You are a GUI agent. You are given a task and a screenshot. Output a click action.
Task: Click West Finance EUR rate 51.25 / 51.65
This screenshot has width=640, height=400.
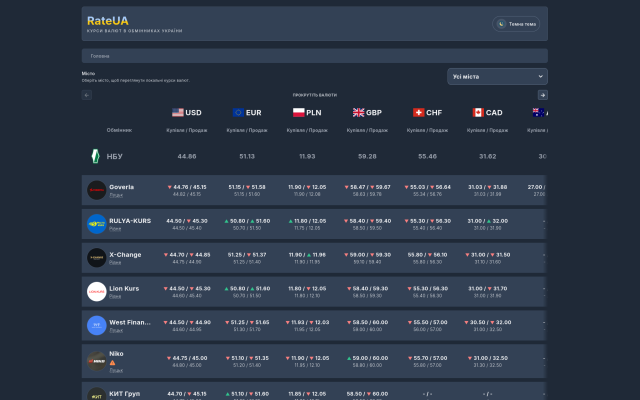(247, 323)
